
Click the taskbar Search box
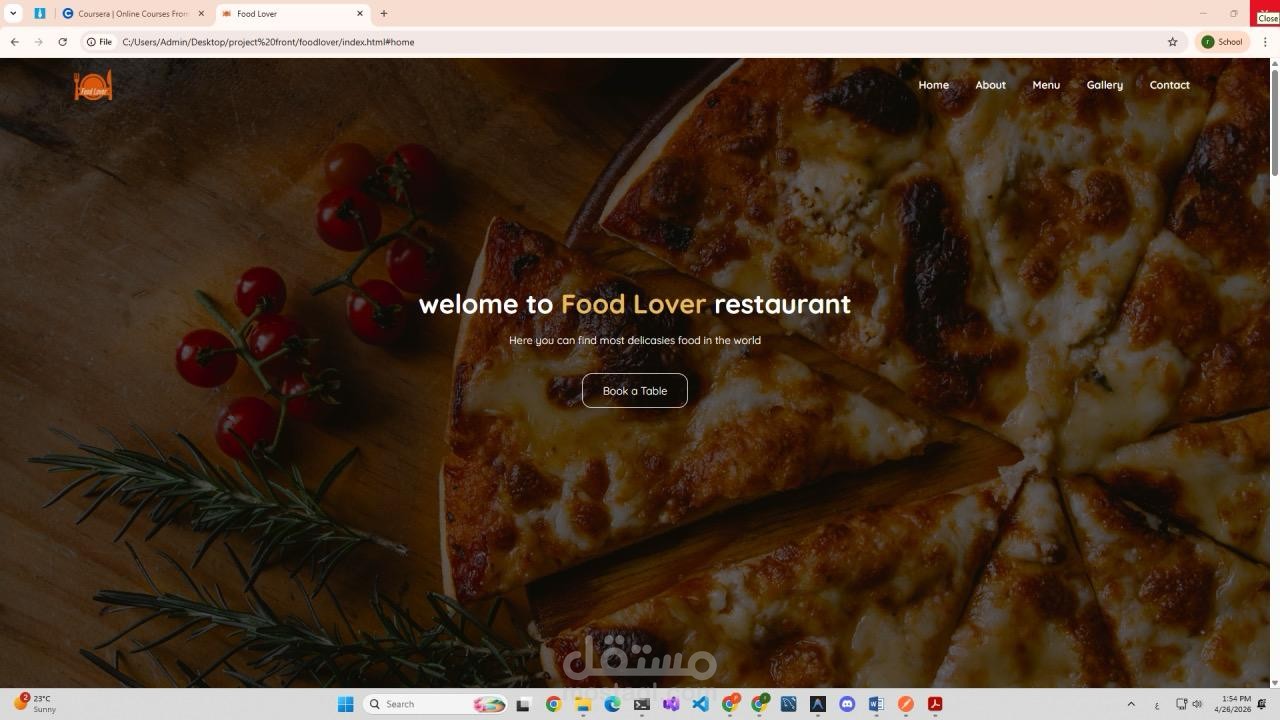coord(435,704)
